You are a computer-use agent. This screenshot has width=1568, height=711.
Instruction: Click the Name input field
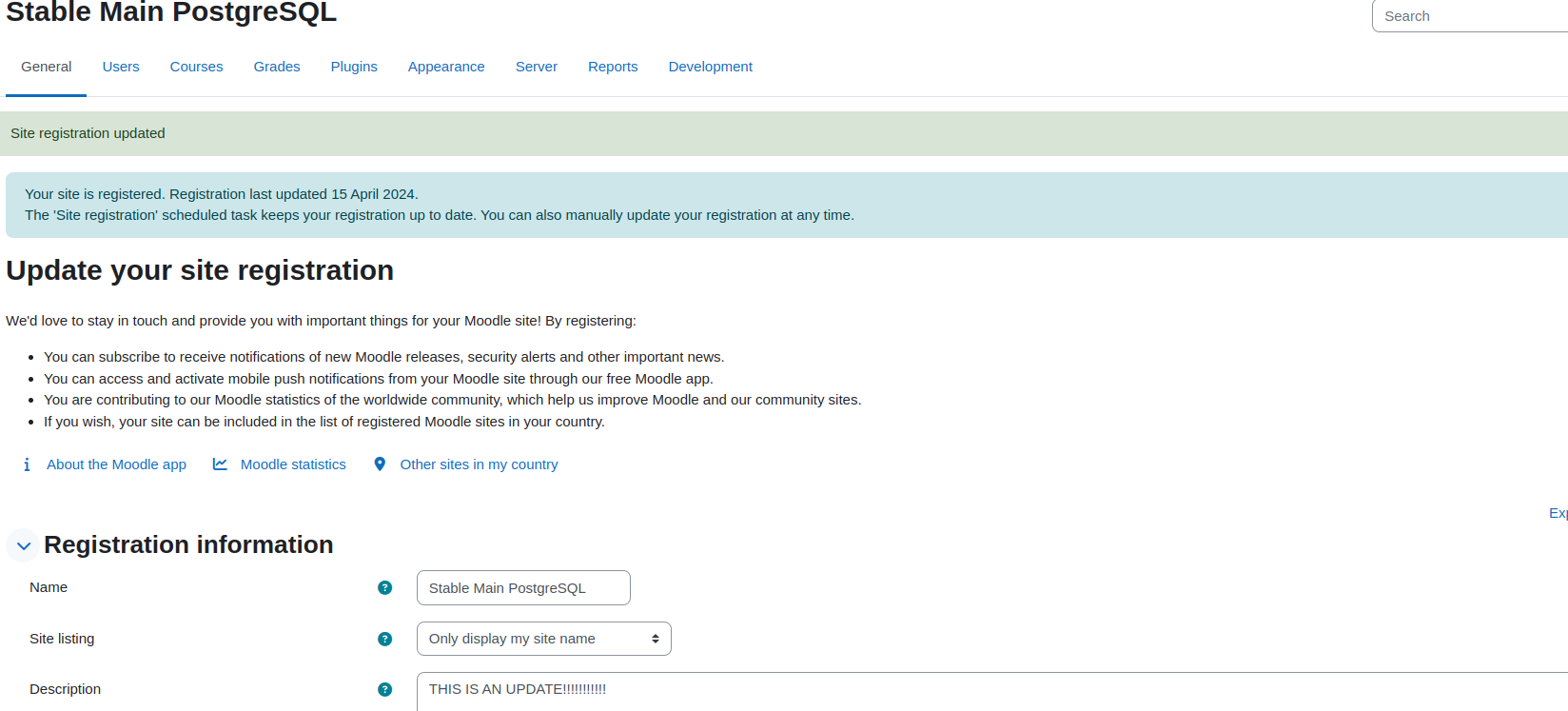point(523,588)
